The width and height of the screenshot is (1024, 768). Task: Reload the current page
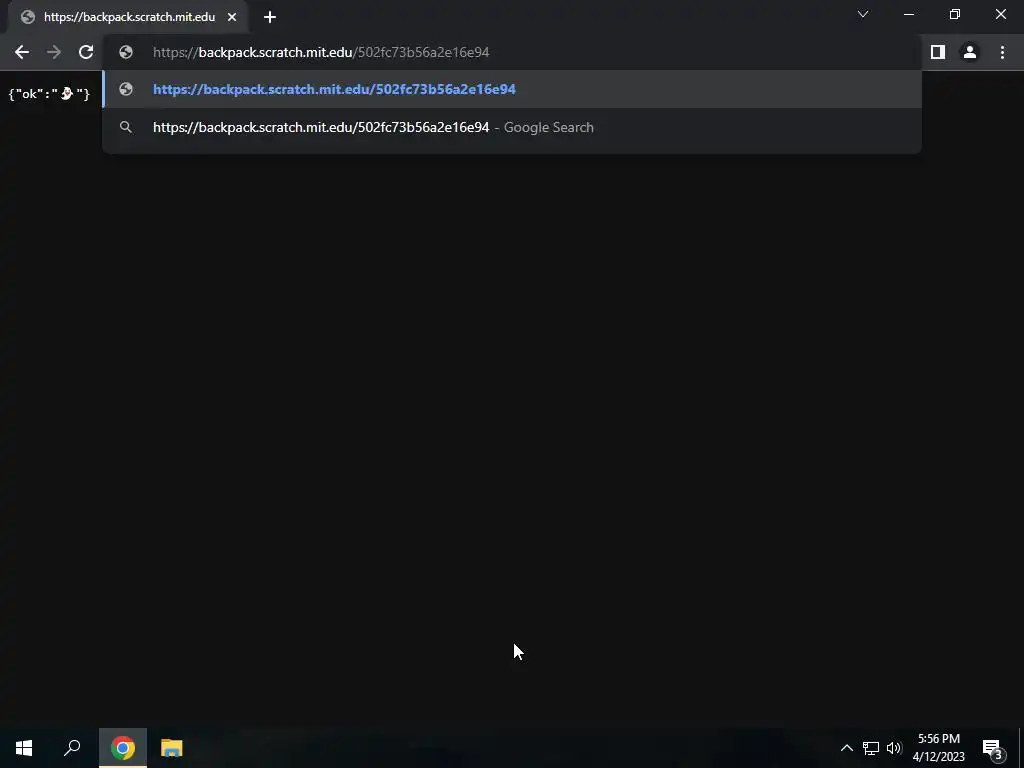86,52
